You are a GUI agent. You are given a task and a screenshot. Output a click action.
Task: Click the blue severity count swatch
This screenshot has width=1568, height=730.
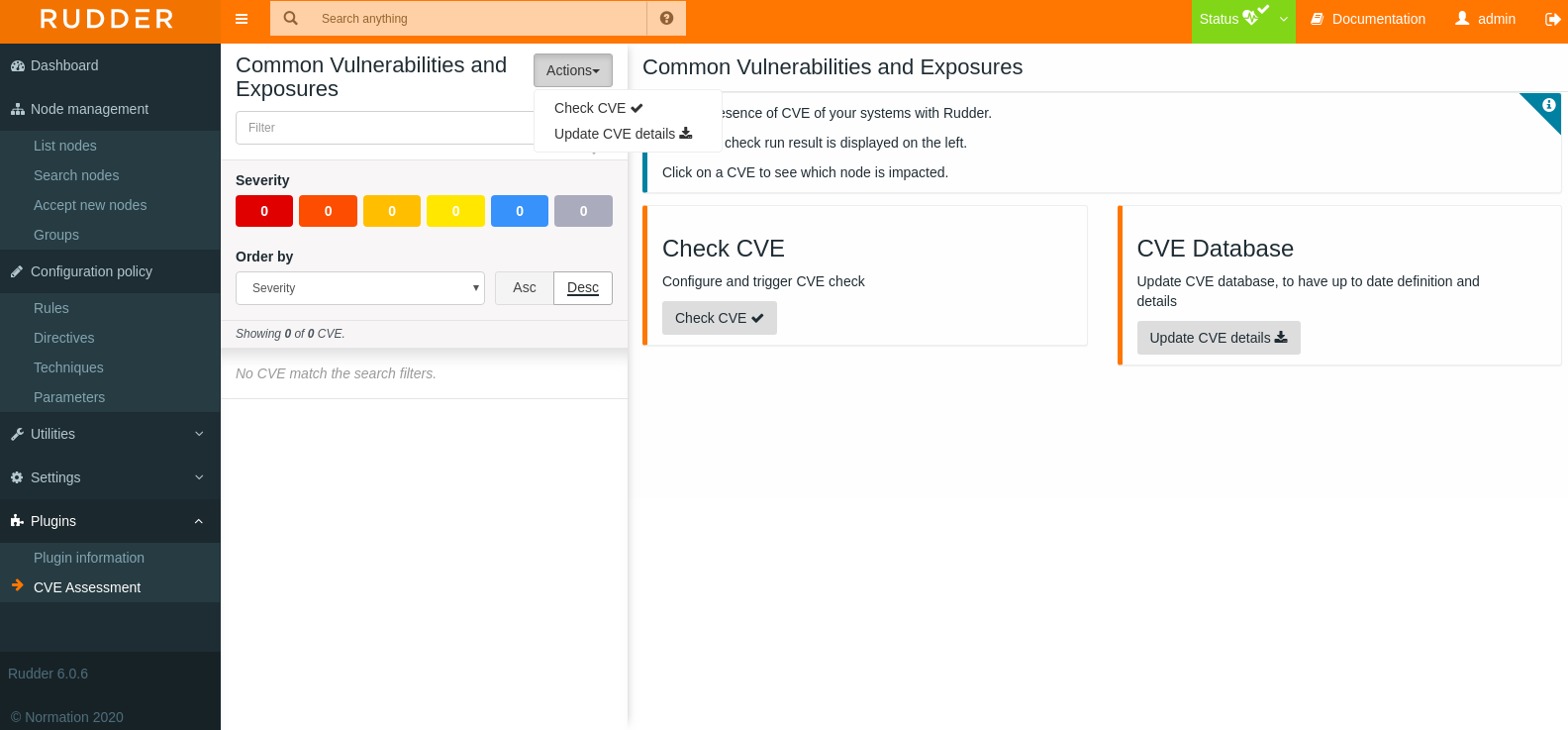coord(520,211)
